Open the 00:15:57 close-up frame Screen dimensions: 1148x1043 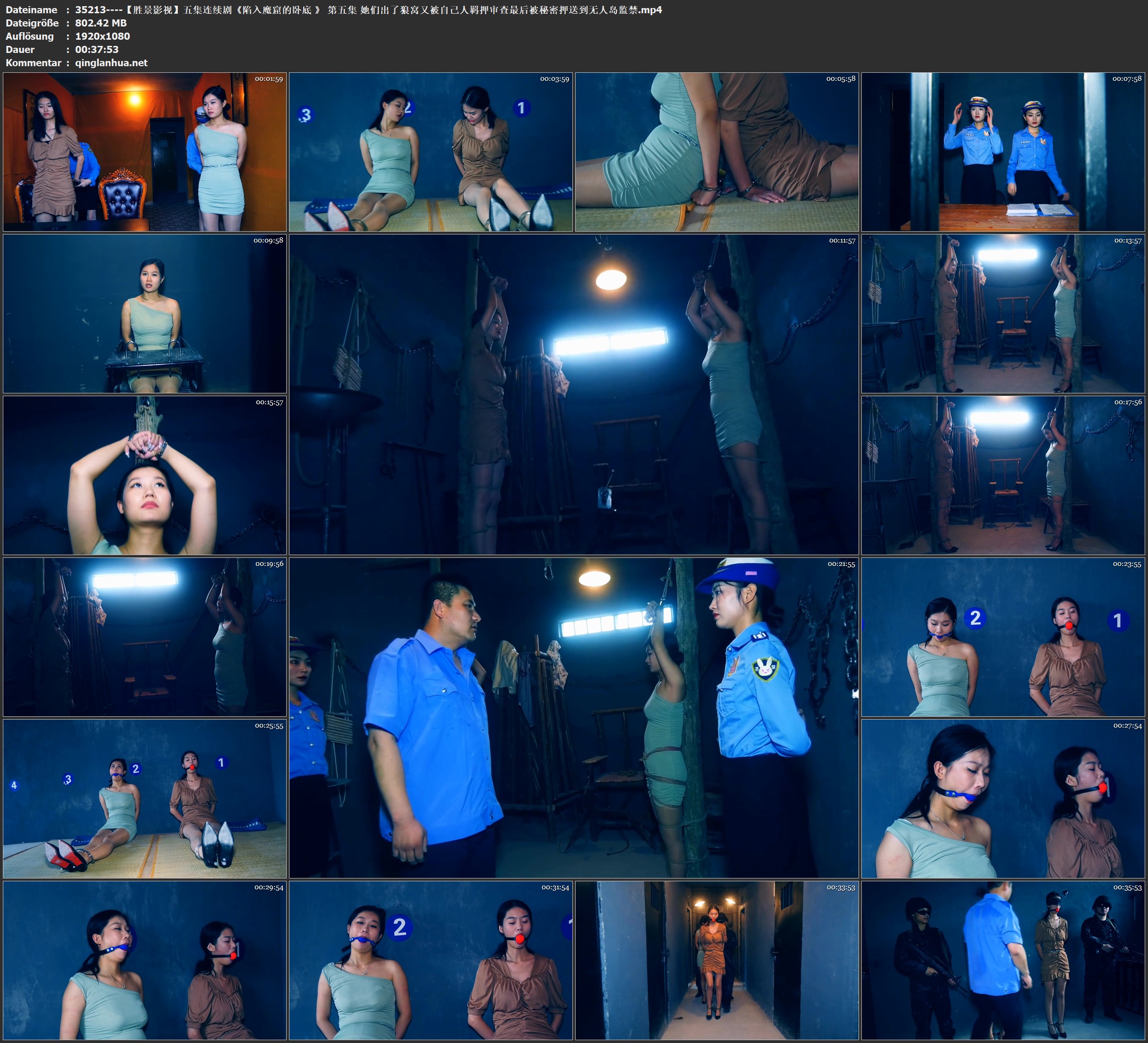tap(145, 475)
